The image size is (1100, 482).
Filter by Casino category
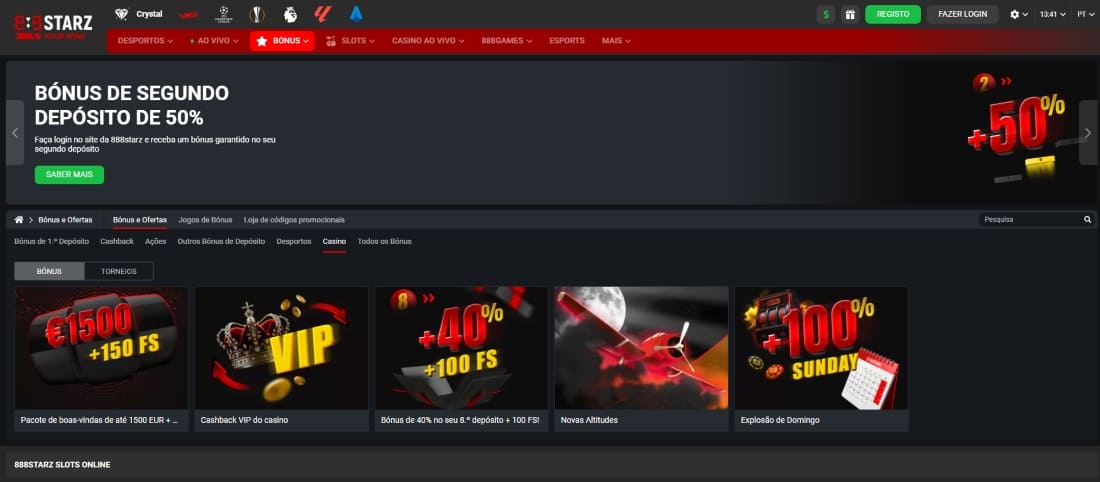[x=334, y=241]
